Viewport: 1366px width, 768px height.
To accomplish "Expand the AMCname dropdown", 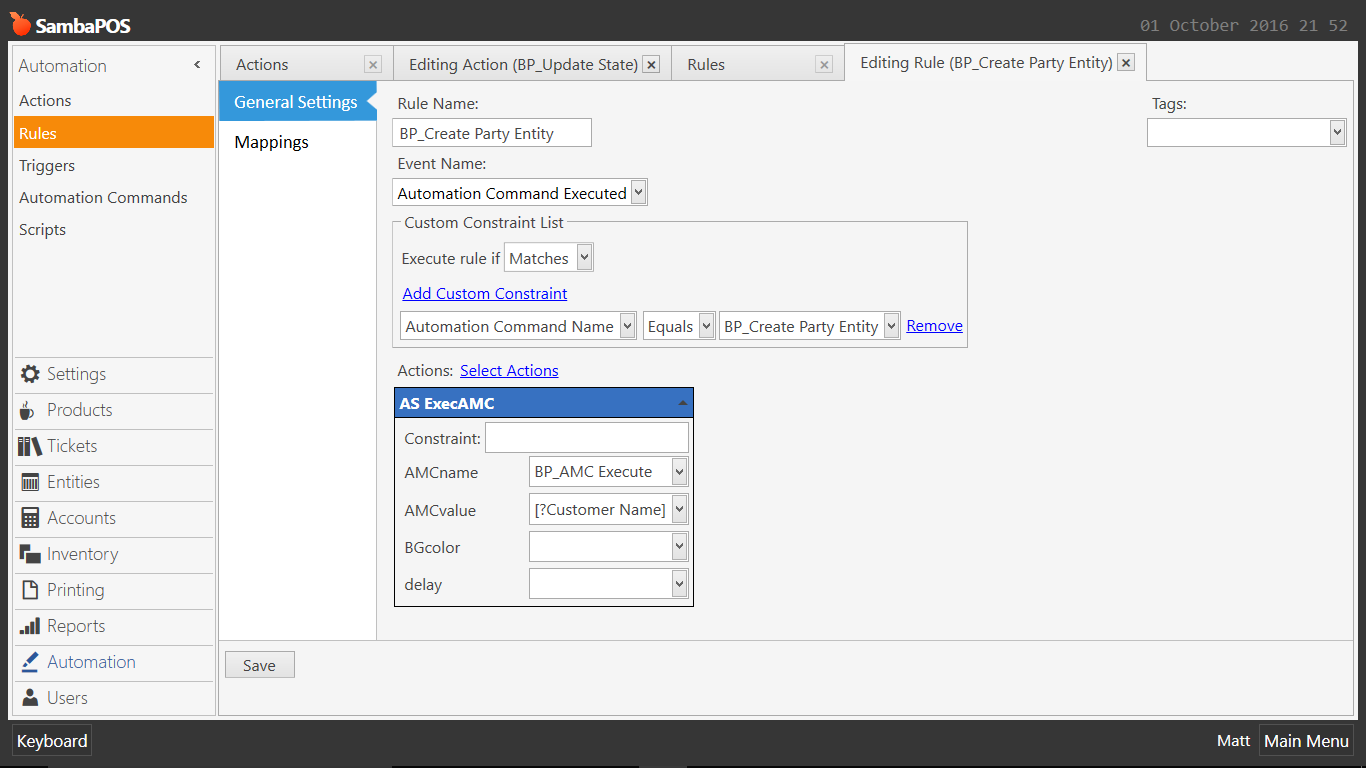I will click(x=679, y=472).
